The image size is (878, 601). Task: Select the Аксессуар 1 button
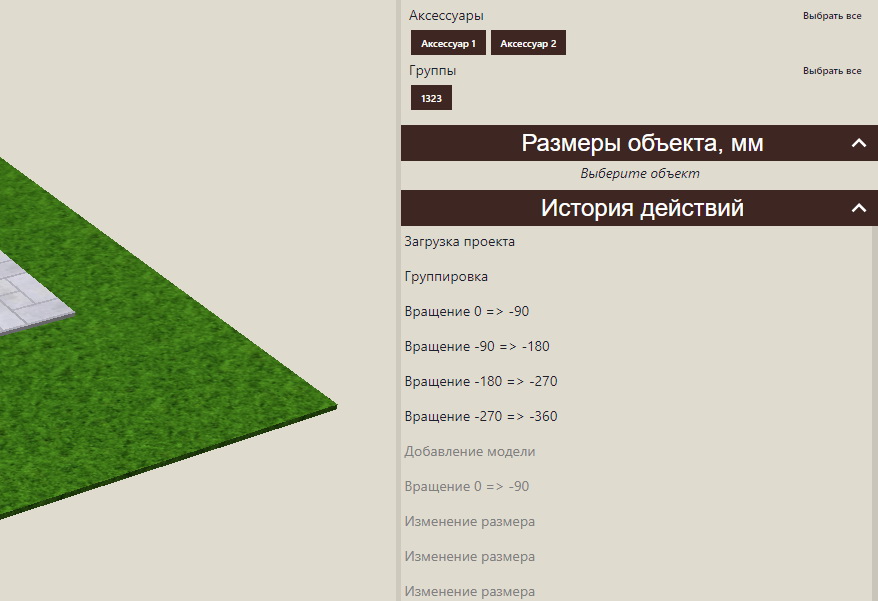448,43
